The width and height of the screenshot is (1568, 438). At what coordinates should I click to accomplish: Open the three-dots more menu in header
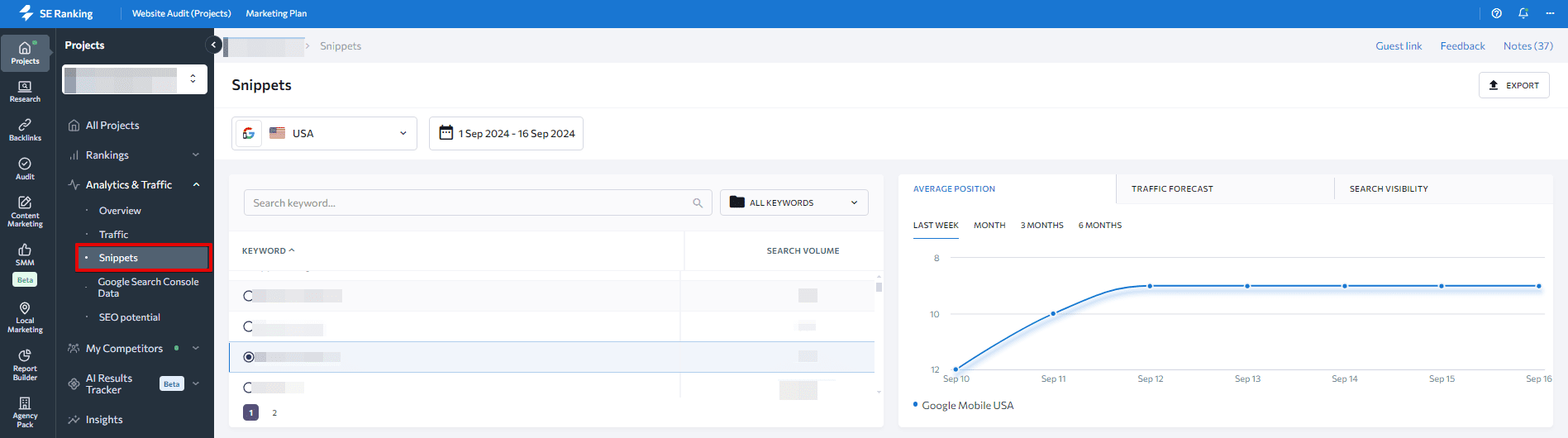point(1550,13)
